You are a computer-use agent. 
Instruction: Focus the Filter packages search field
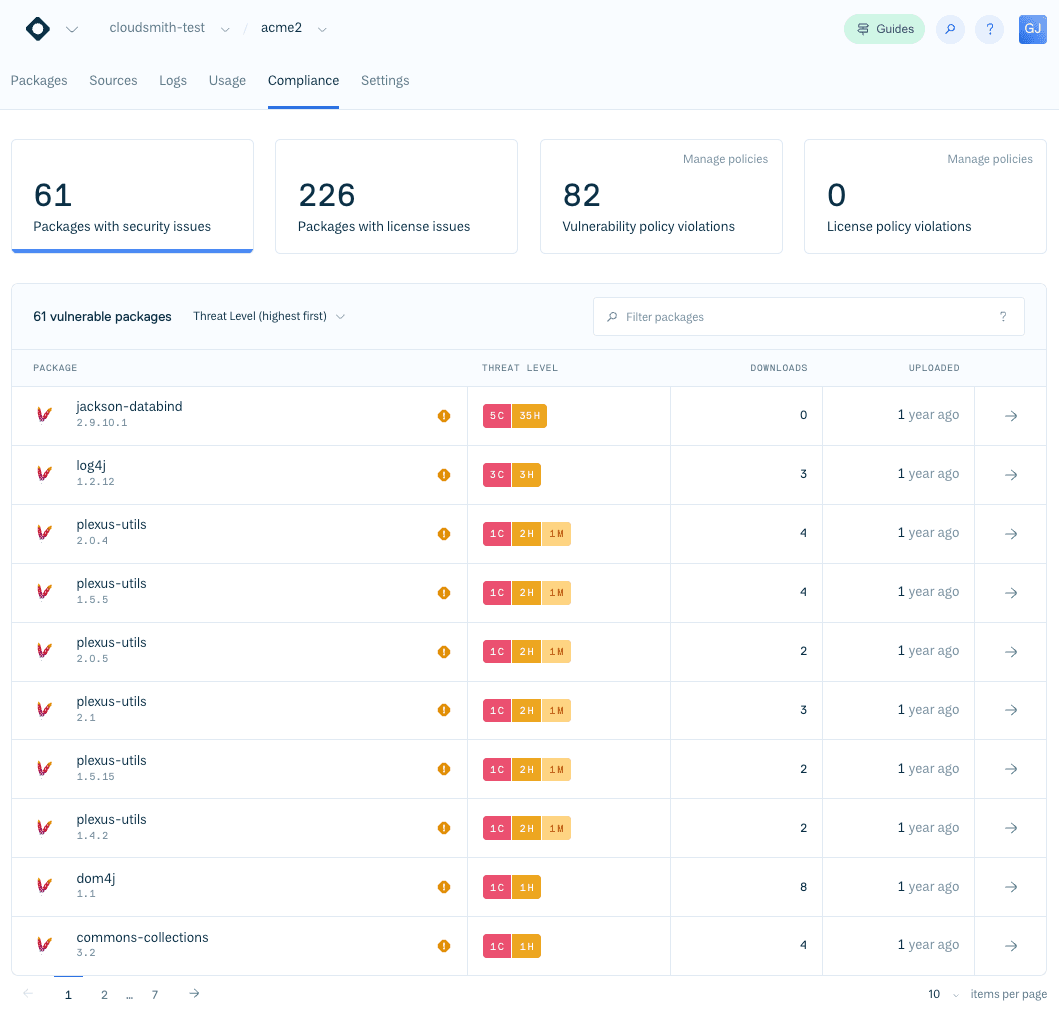tap(808, 317)
